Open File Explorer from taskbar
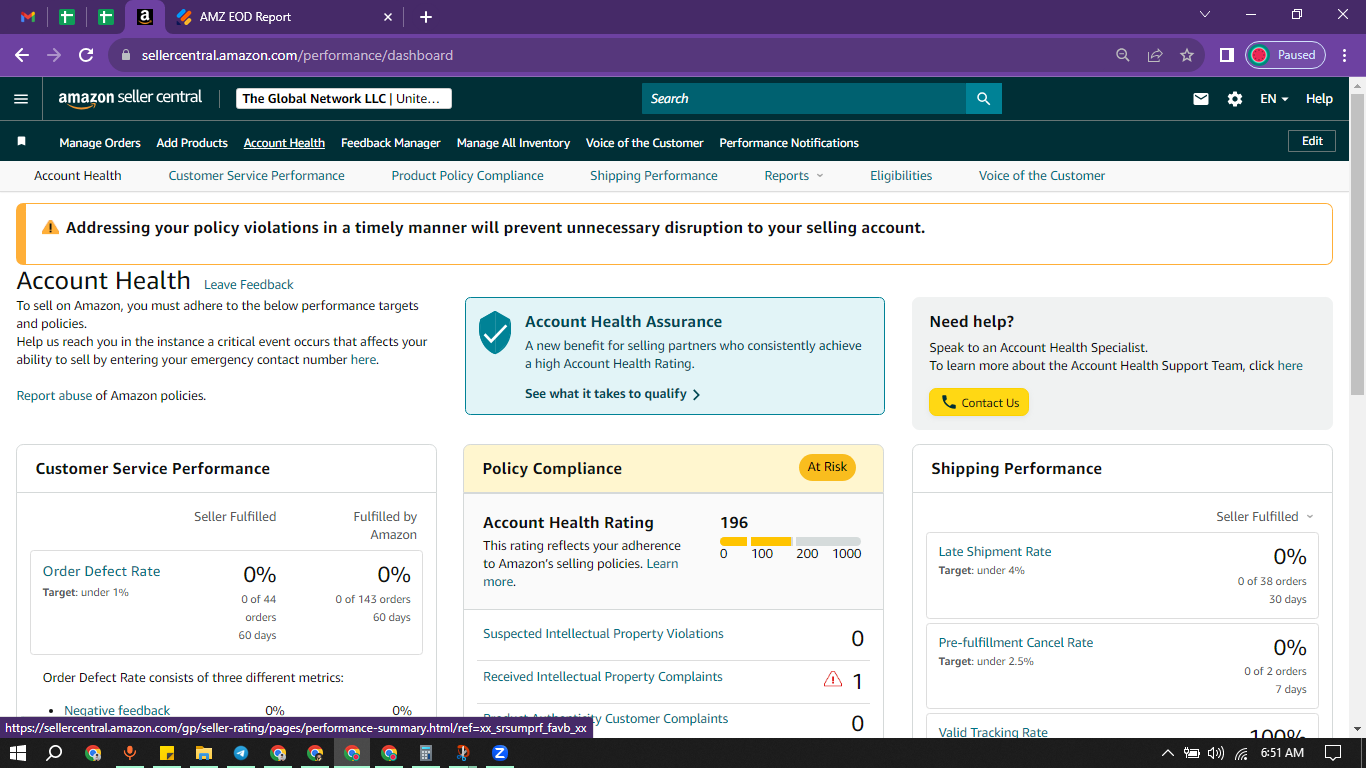Viewport: 1366px width, 768px height. [203, 753]
